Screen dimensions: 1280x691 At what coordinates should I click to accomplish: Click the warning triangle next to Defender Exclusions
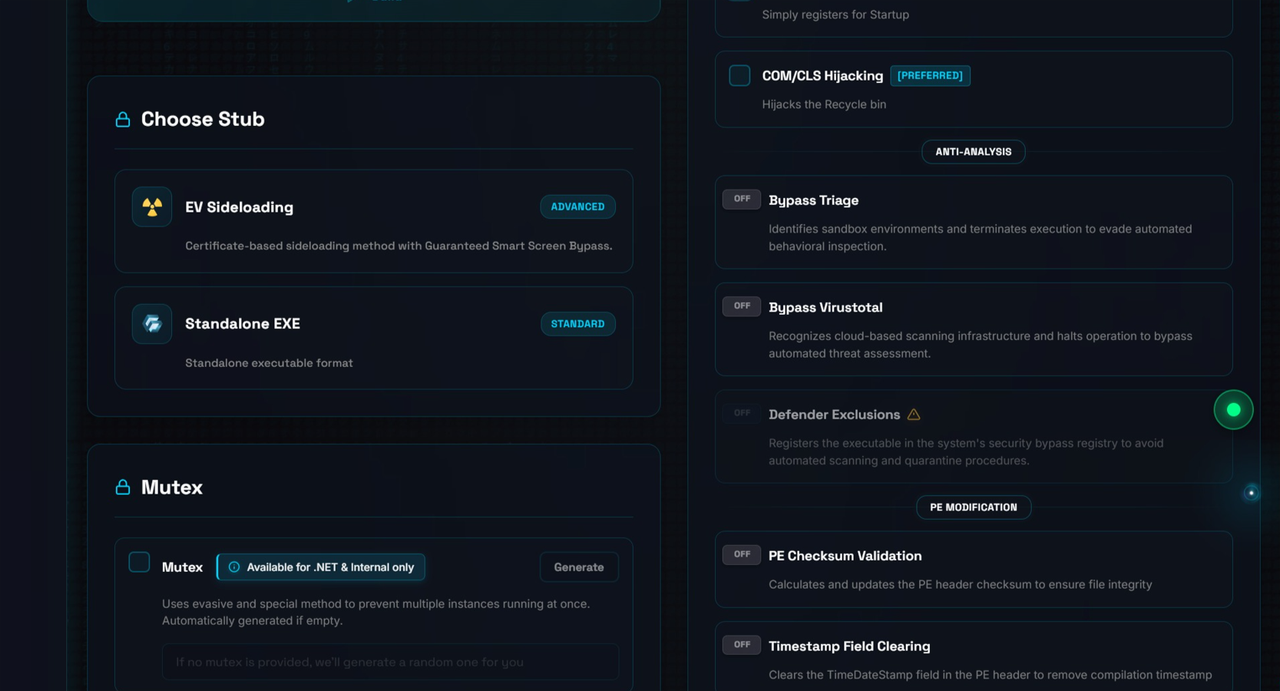click(914, 414)
